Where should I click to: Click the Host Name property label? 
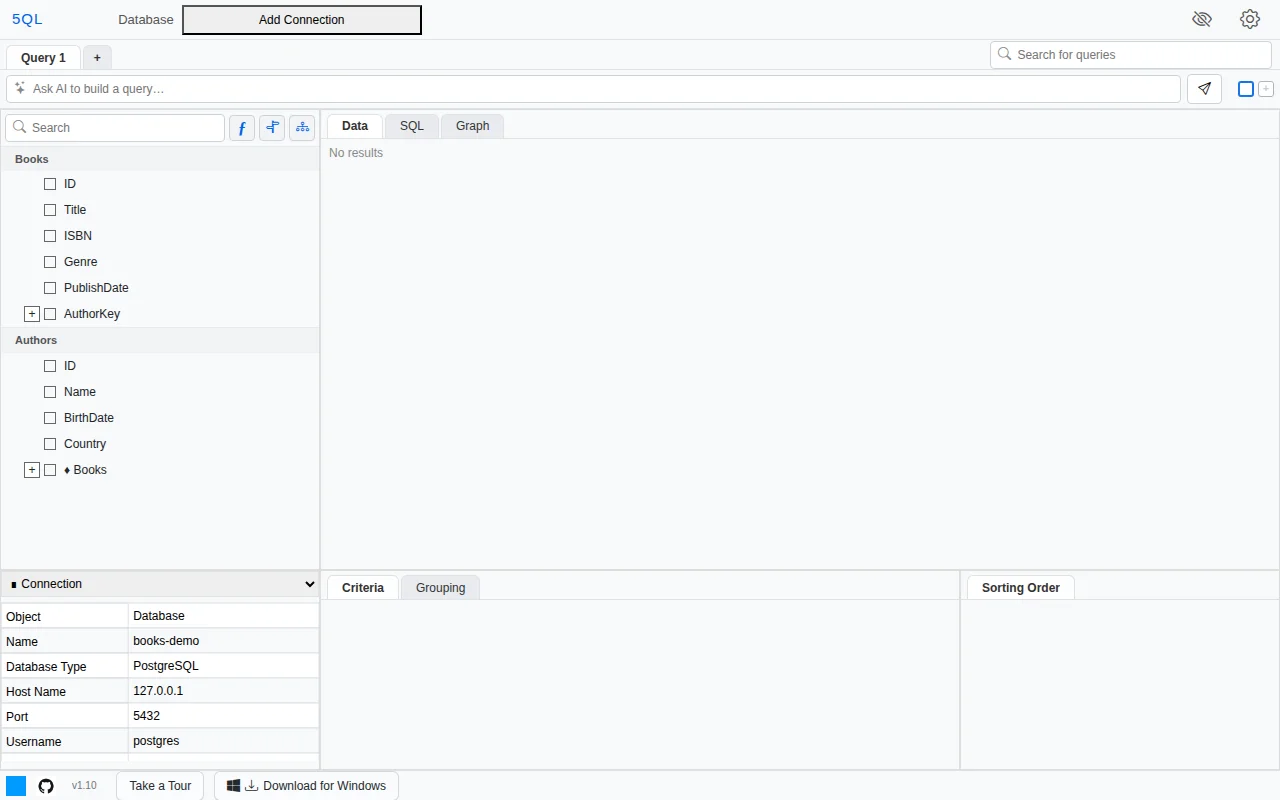click(x=36, y=692)
